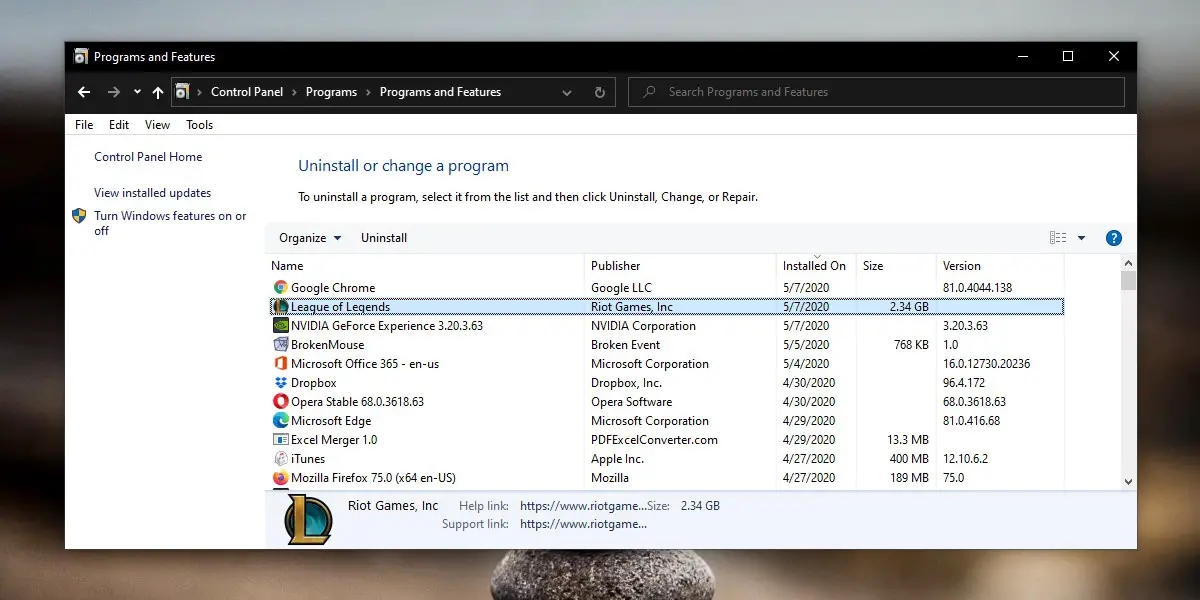Select the Google LLC publisher cell

pyautogui.click(x=621, y=288)
